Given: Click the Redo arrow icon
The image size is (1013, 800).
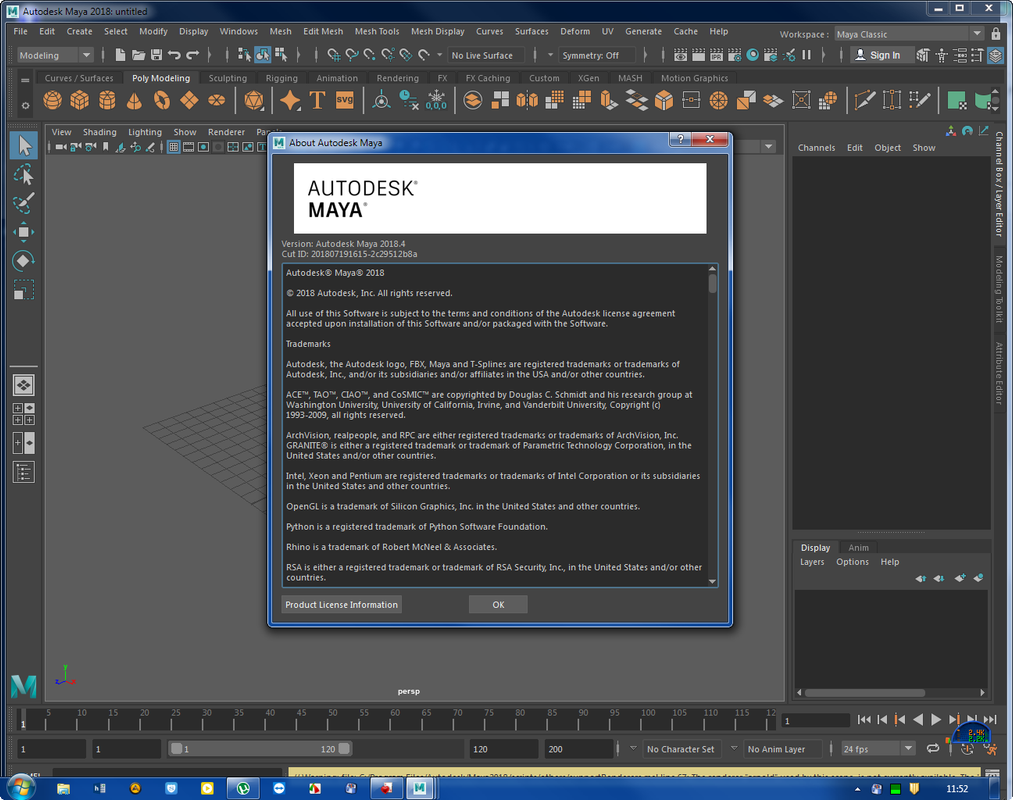Looking at the screenshot, I should (x=192, y=55).
